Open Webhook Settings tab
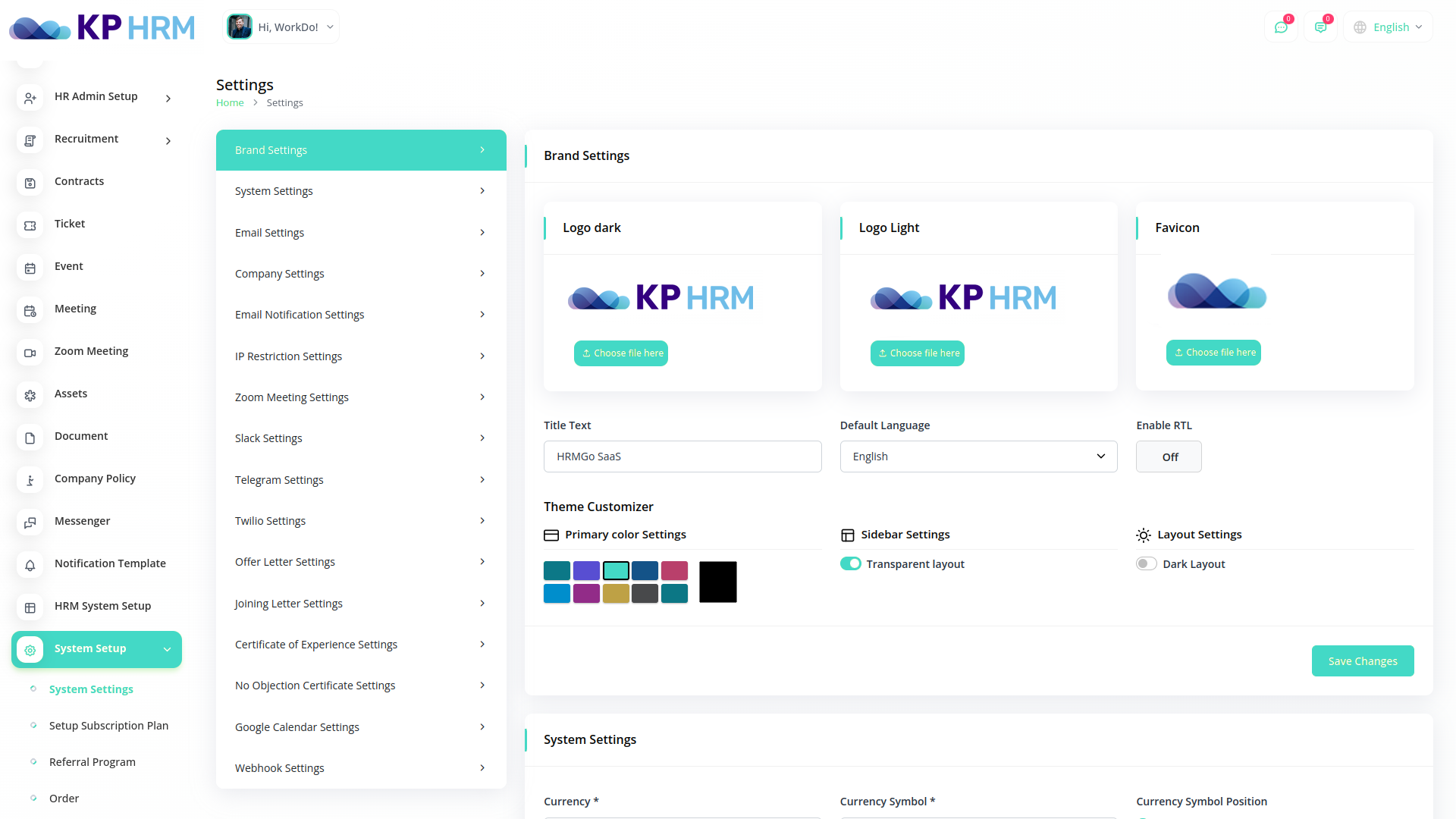This screenshot has width=1456, height=819. tap(361, 768)
